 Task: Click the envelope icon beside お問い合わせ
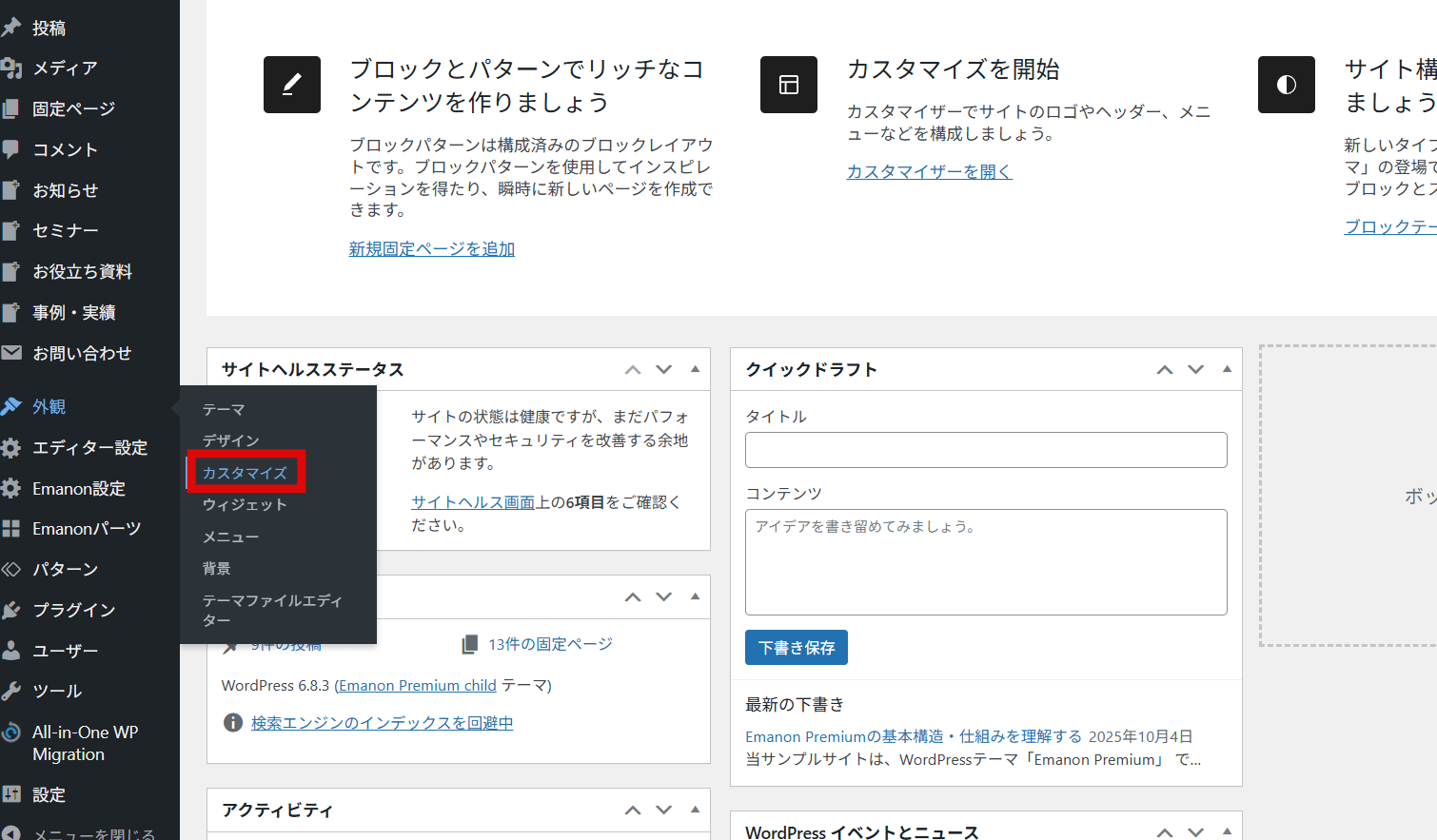(x=11, y=353)
